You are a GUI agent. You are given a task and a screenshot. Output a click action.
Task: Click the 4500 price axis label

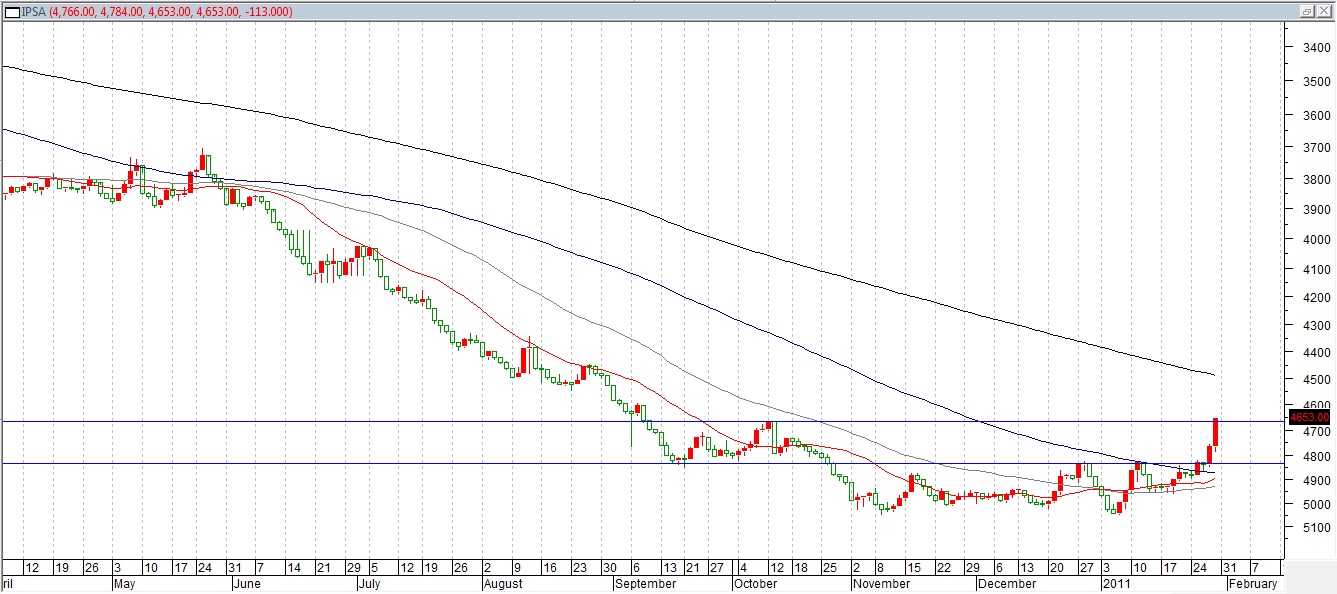click(1315, 380)
